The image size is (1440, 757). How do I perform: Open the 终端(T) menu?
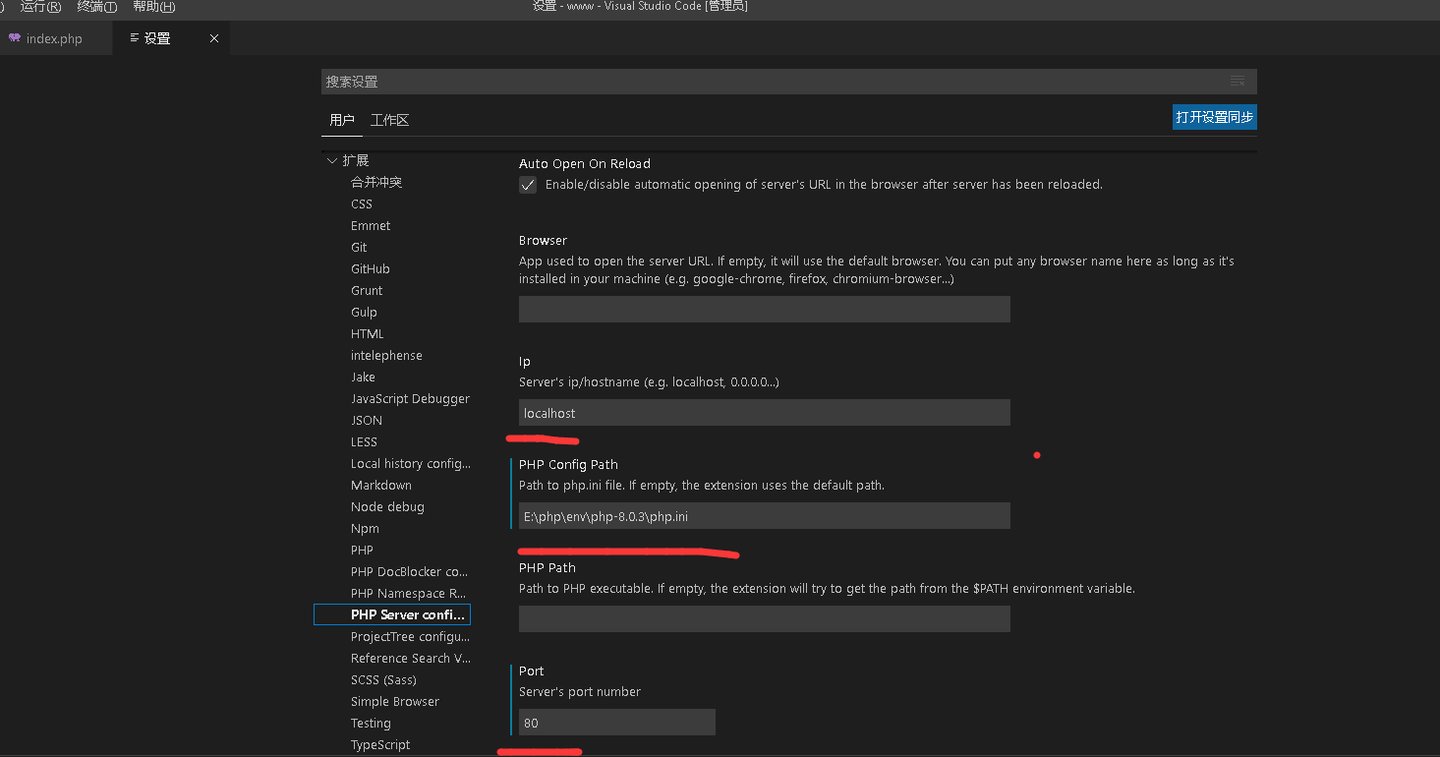[x=97, y=7]
